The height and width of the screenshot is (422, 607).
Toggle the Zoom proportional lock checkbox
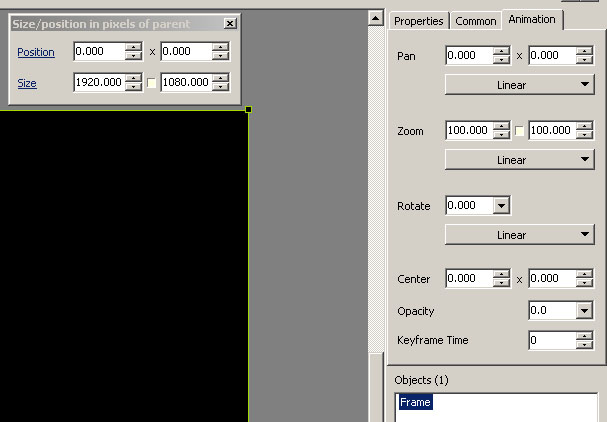(x=519, y=131)
